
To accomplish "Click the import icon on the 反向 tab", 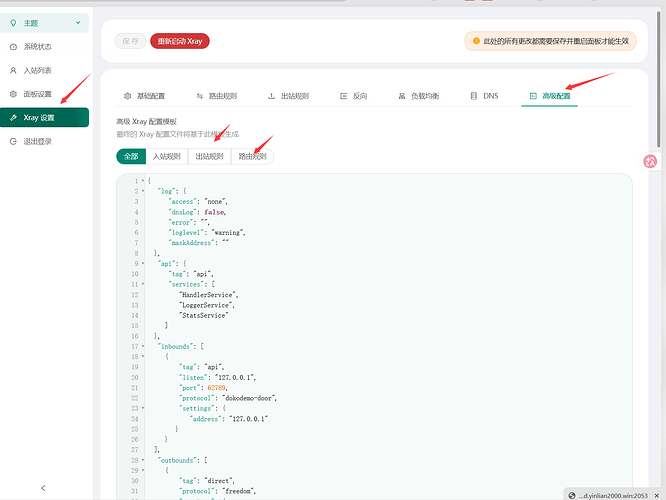I will click(x=344, y=96).
